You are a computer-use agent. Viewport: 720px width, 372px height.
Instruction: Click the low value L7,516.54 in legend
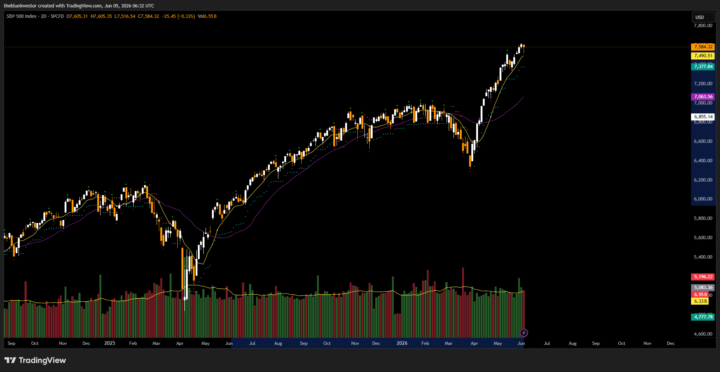[x=126, y=17]
